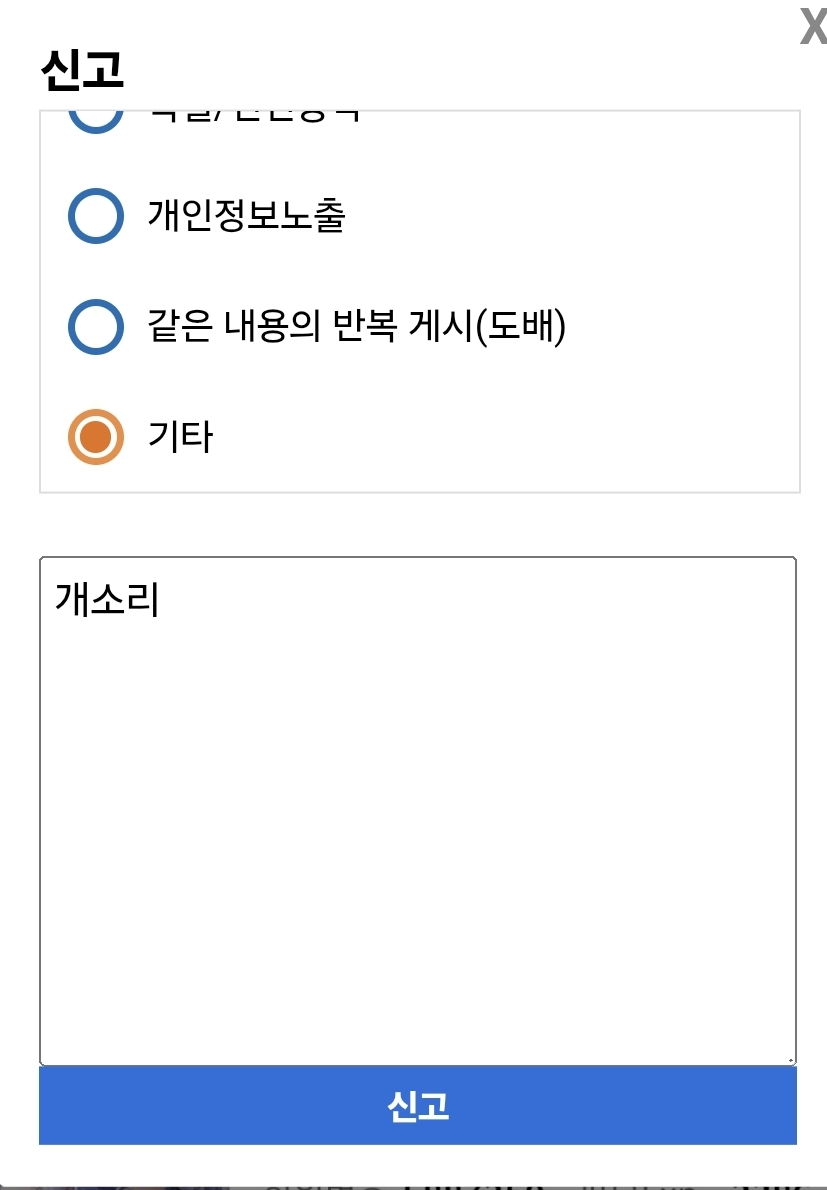Click the 개소리 text in the textbox
Image resolution: width=827 pixels, height=1190 pixels.
[107, 600]
